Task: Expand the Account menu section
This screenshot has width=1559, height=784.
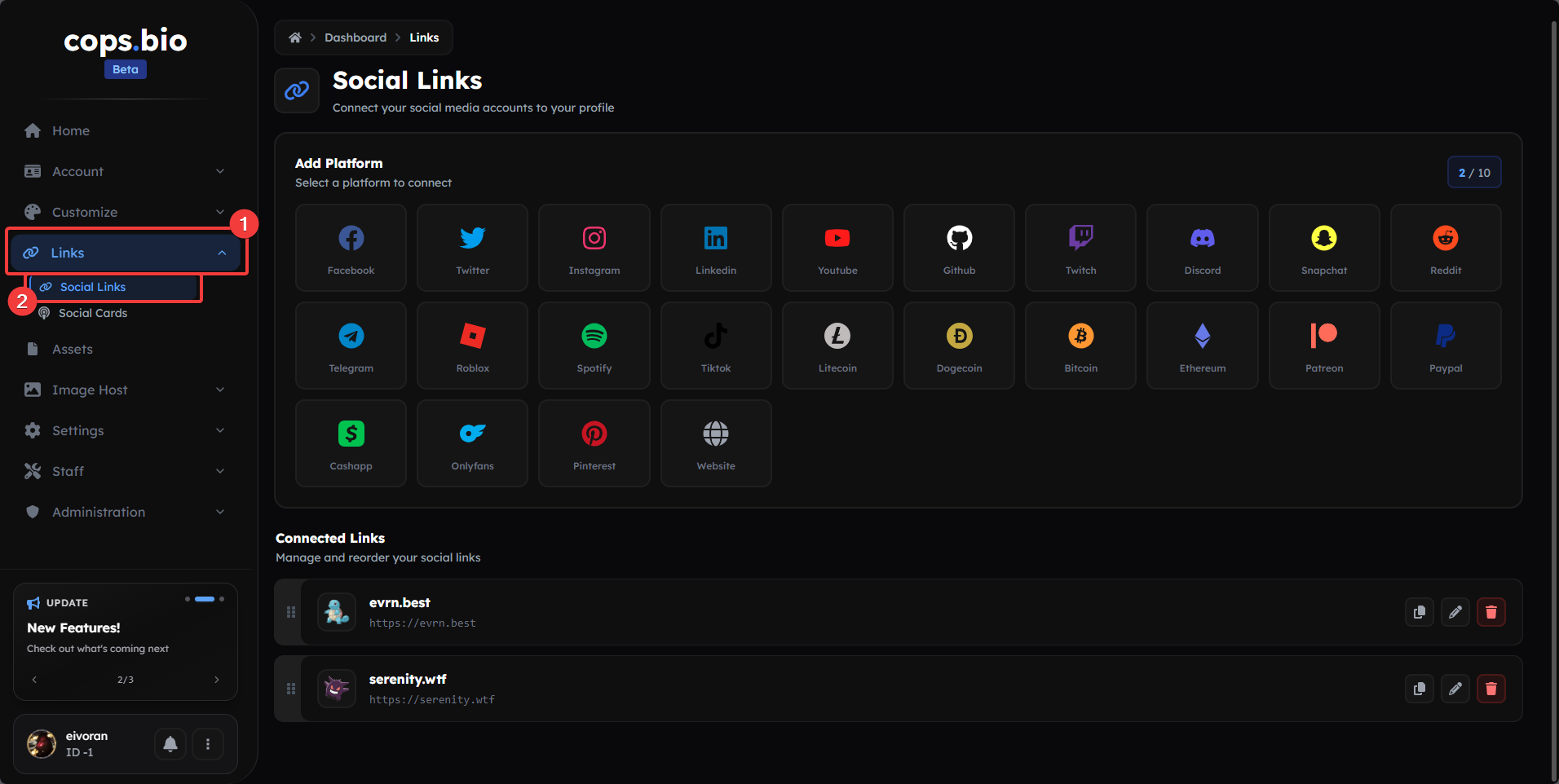Action: (125, 171)
